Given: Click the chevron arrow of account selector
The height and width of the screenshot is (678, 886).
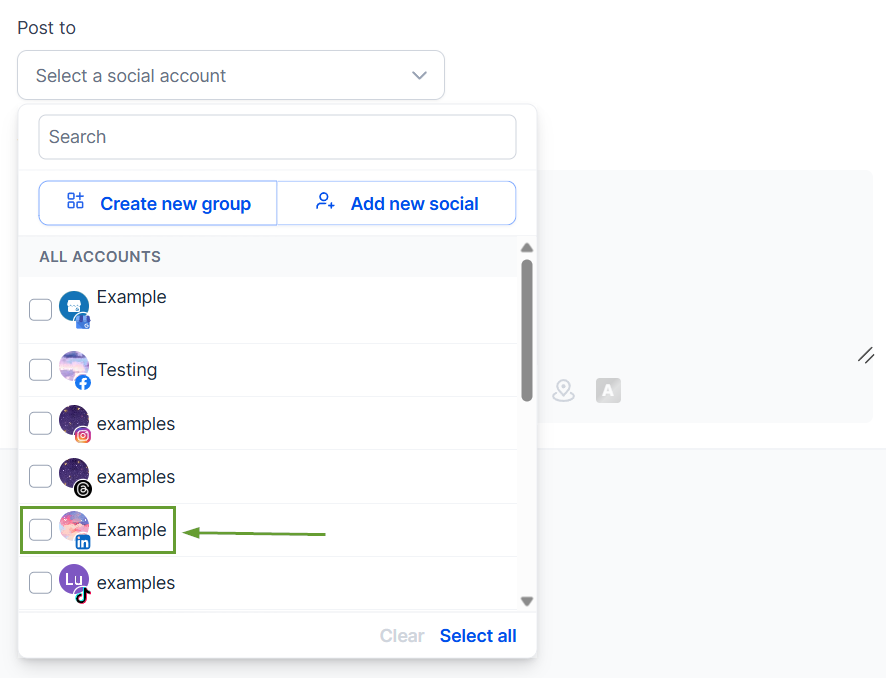Looking at the screenshot, I should pos(419,75).
